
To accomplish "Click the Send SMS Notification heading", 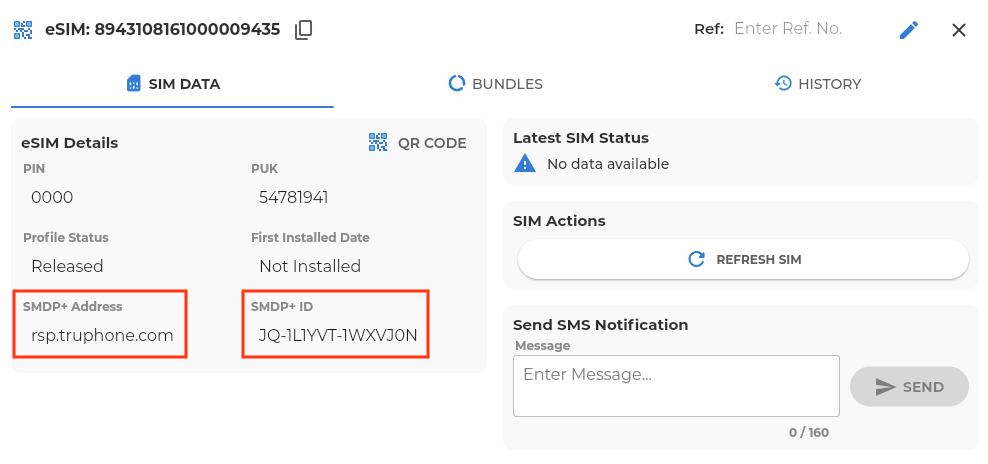I will pos(600,325).
